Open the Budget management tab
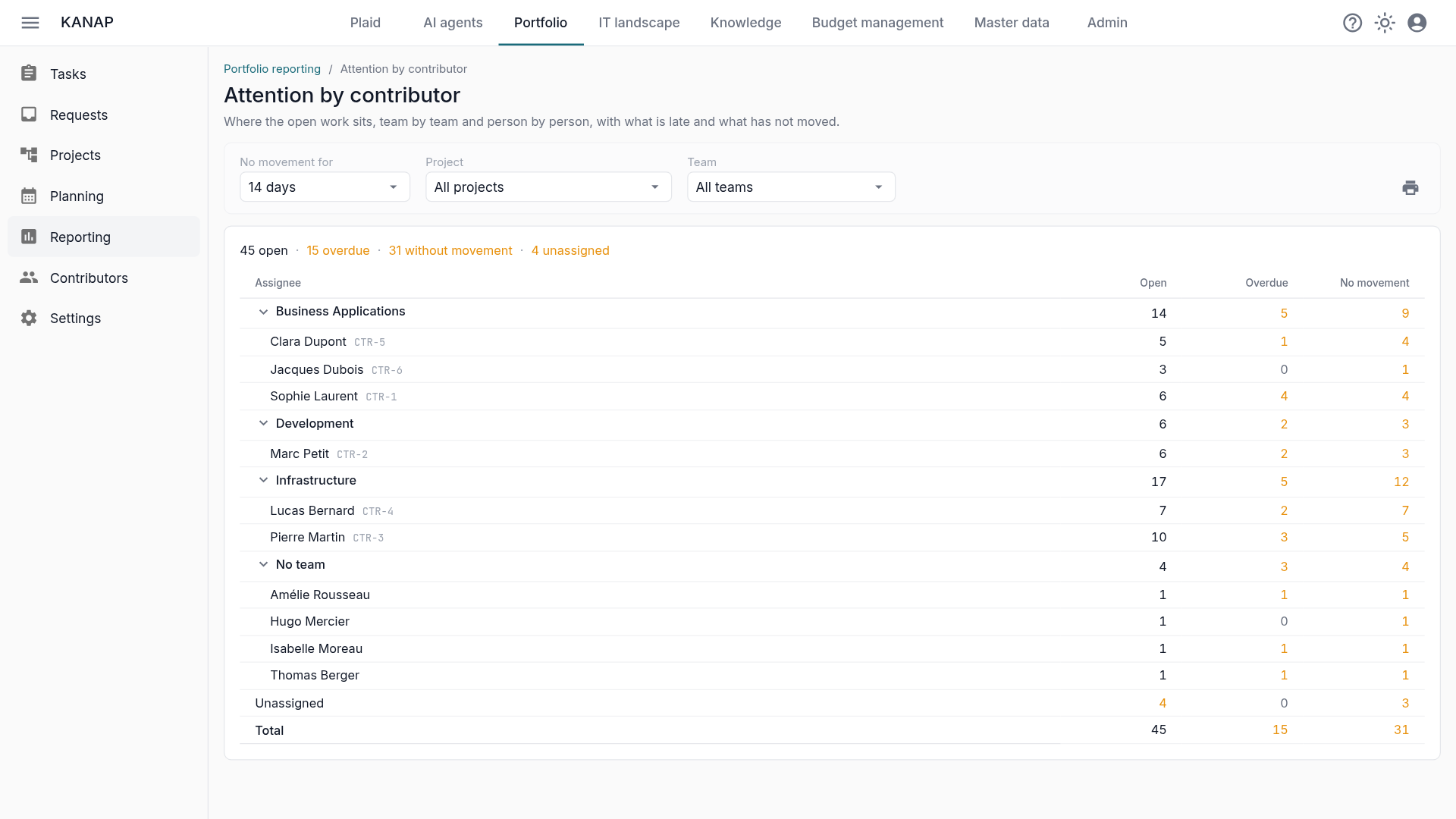Viewport: 1456px width, 819px height. tap(877, 23)
